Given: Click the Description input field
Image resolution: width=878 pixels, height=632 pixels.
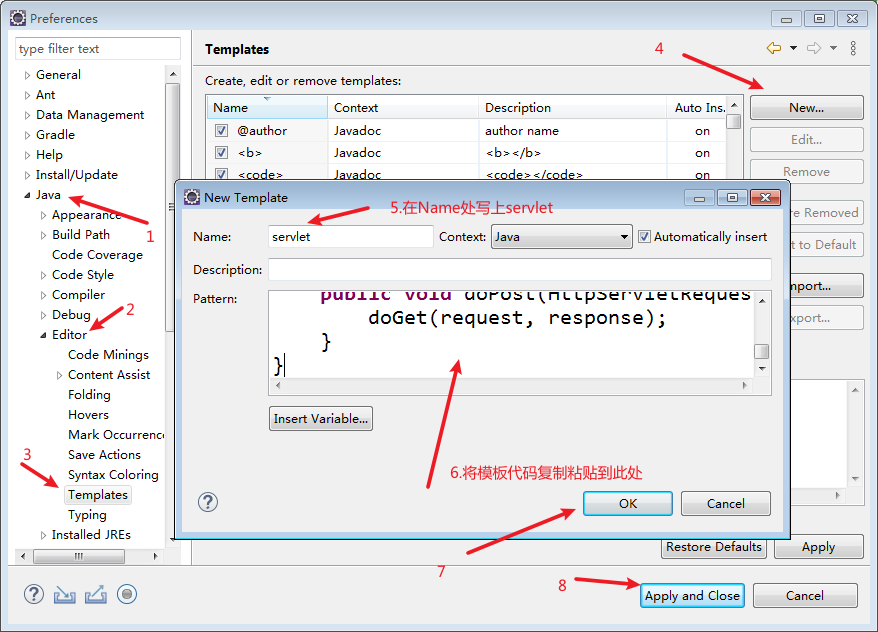Looking at the screenshot, I should click(x=520, y=269).
